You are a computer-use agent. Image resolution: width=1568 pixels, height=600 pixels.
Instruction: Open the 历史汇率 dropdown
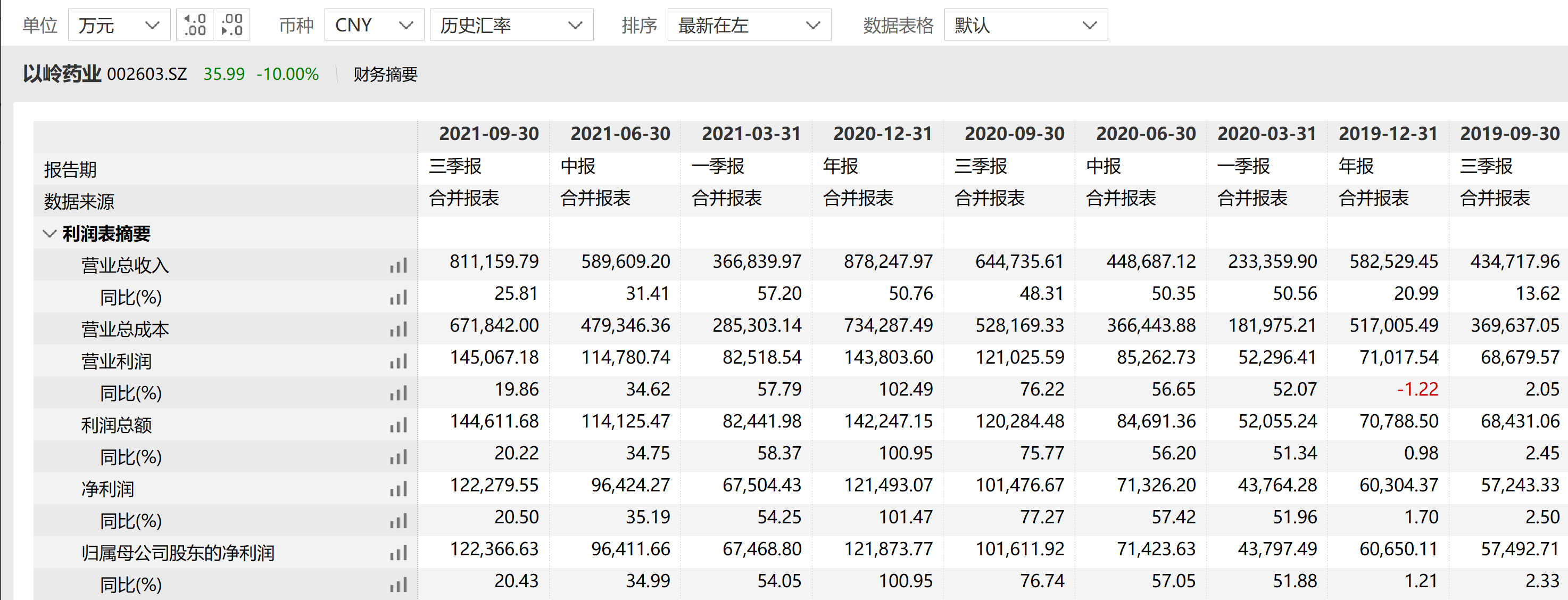tap(511, 25)
